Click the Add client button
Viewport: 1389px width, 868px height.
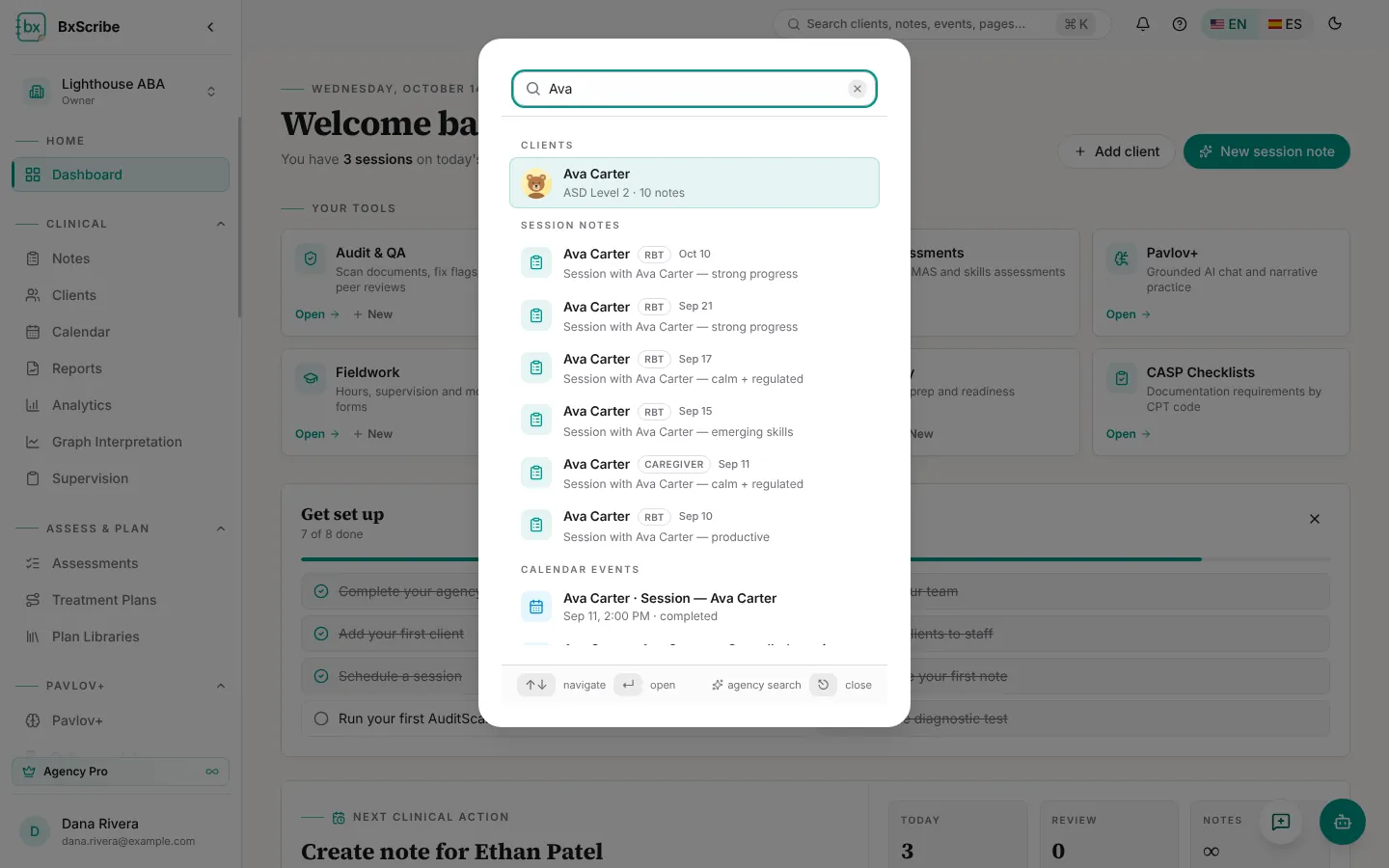pos(1116,151)
